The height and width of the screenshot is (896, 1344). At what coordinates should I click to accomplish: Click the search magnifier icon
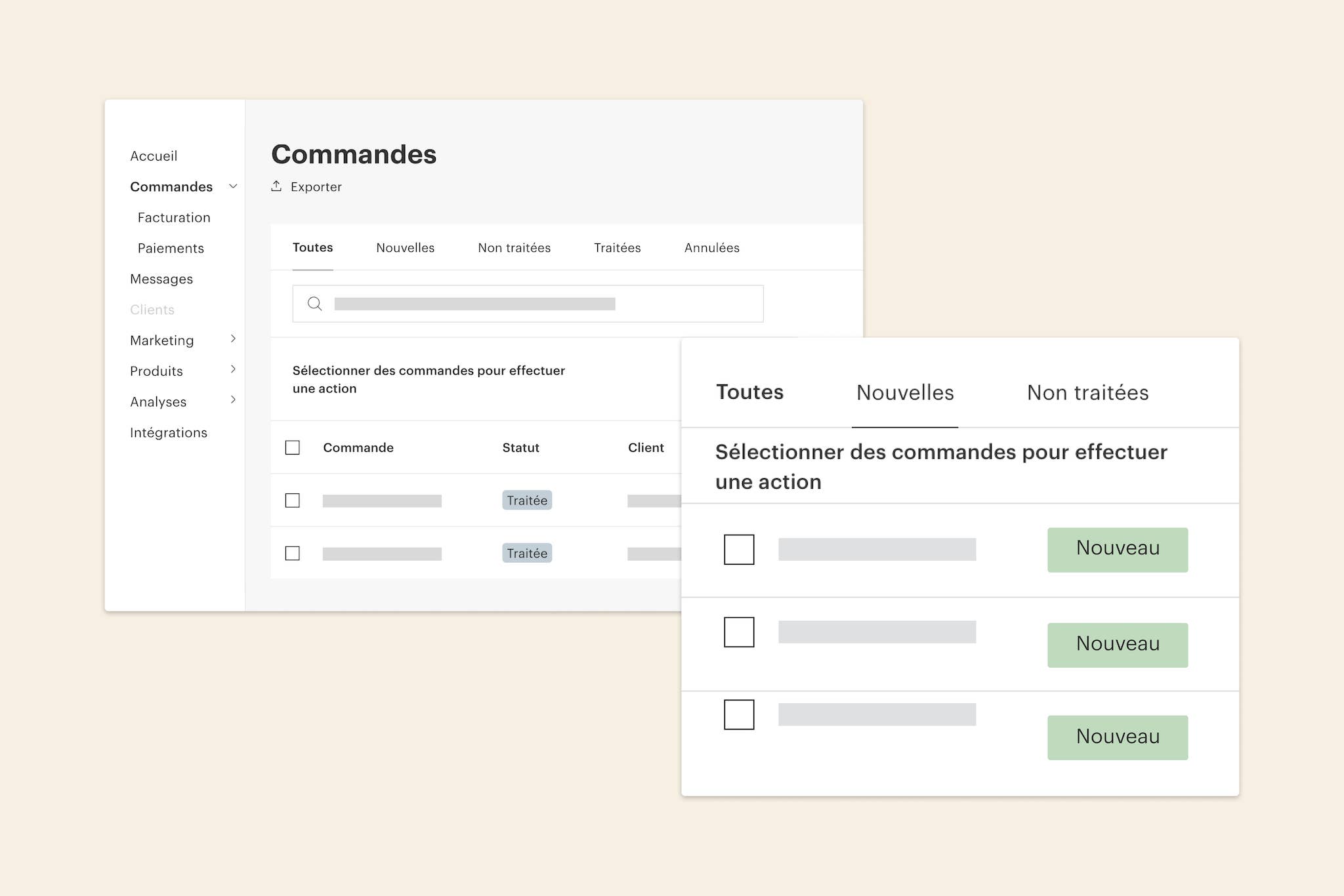tap(315, 304)
